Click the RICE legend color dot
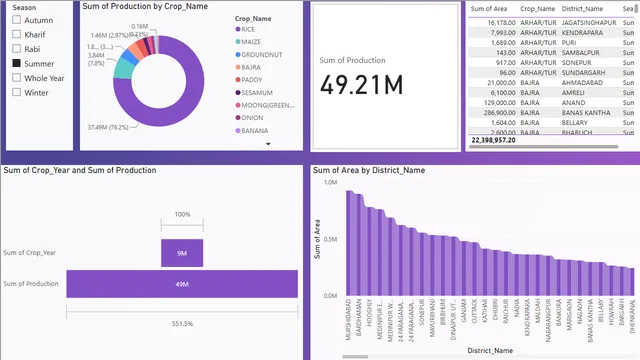 [x=238, y=29]
